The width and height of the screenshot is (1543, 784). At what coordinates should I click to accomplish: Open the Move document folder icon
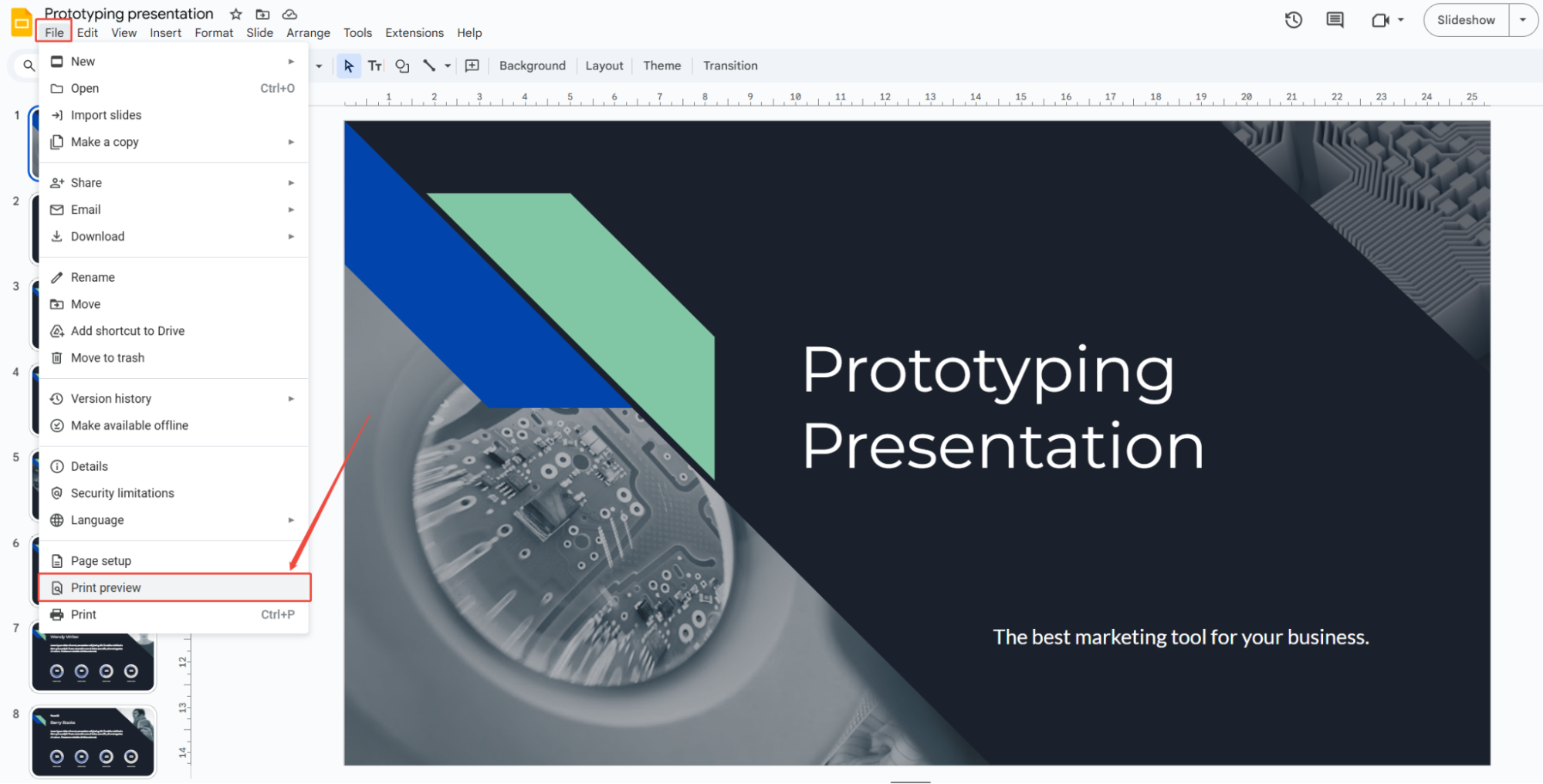(x=262, y=14)
